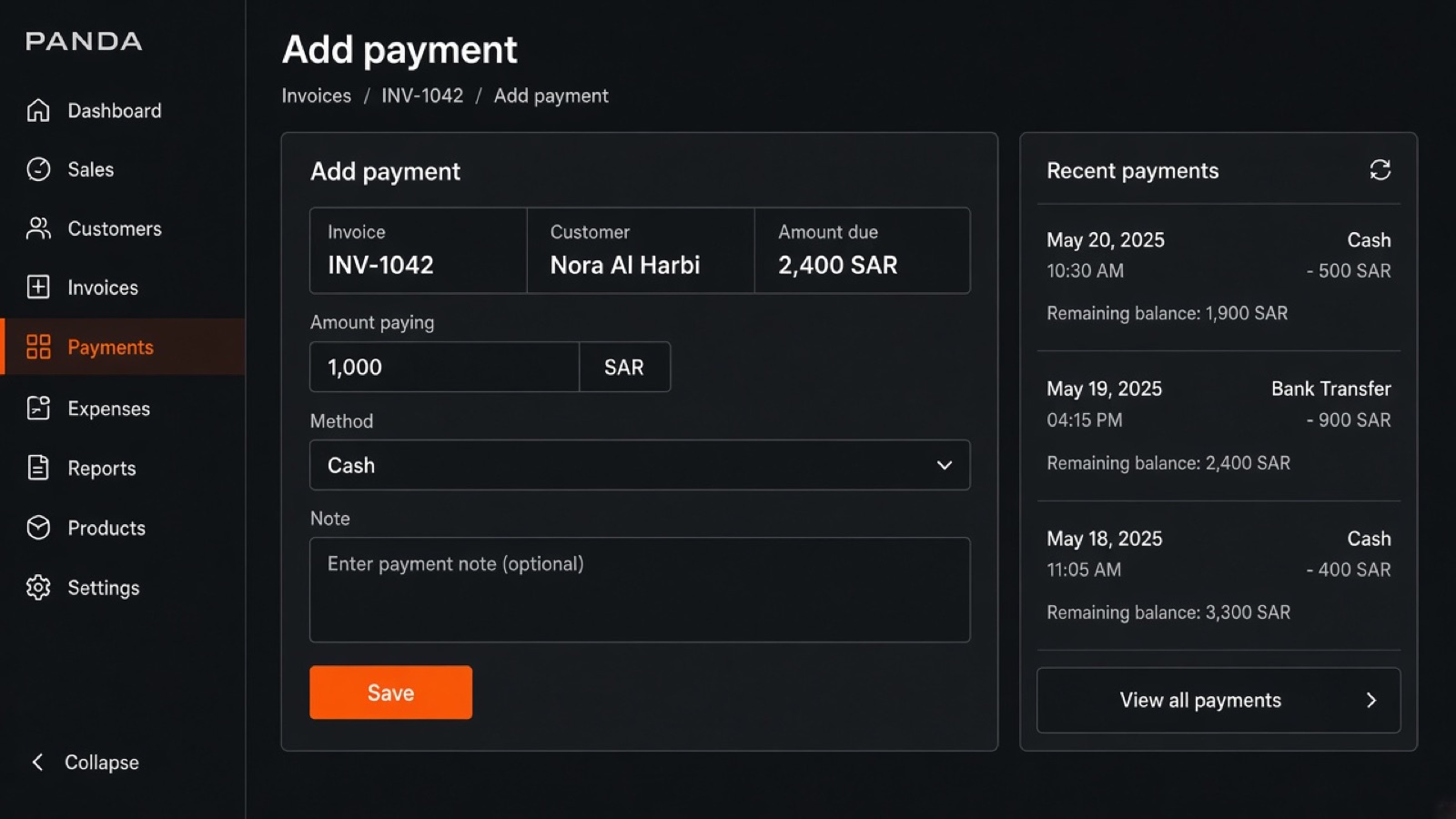Screen dimensions: 1456x819
Task: Click View all payments
Action: [1218, 700]
